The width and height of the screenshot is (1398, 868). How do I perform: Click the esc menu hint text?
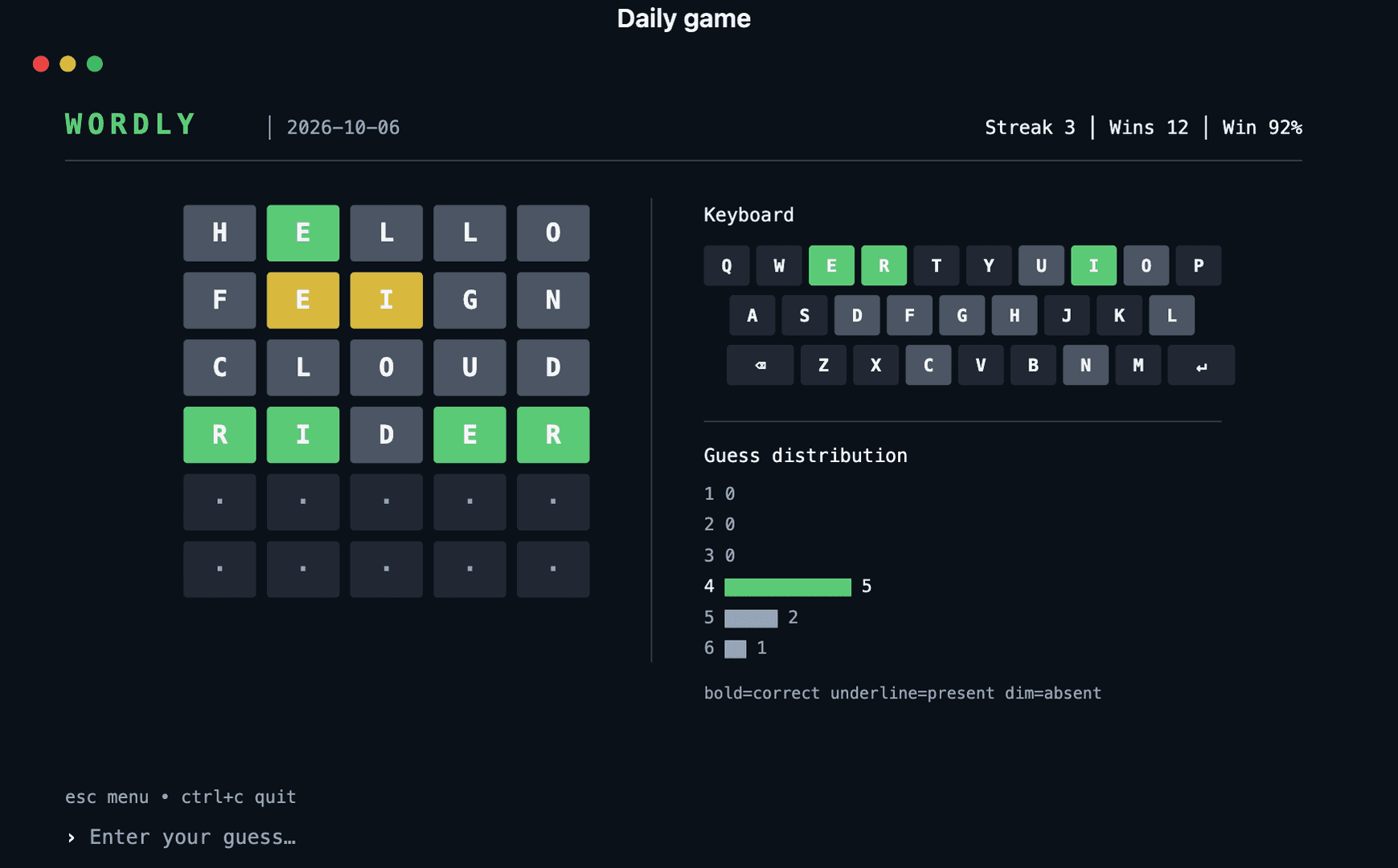click(107, 797)
